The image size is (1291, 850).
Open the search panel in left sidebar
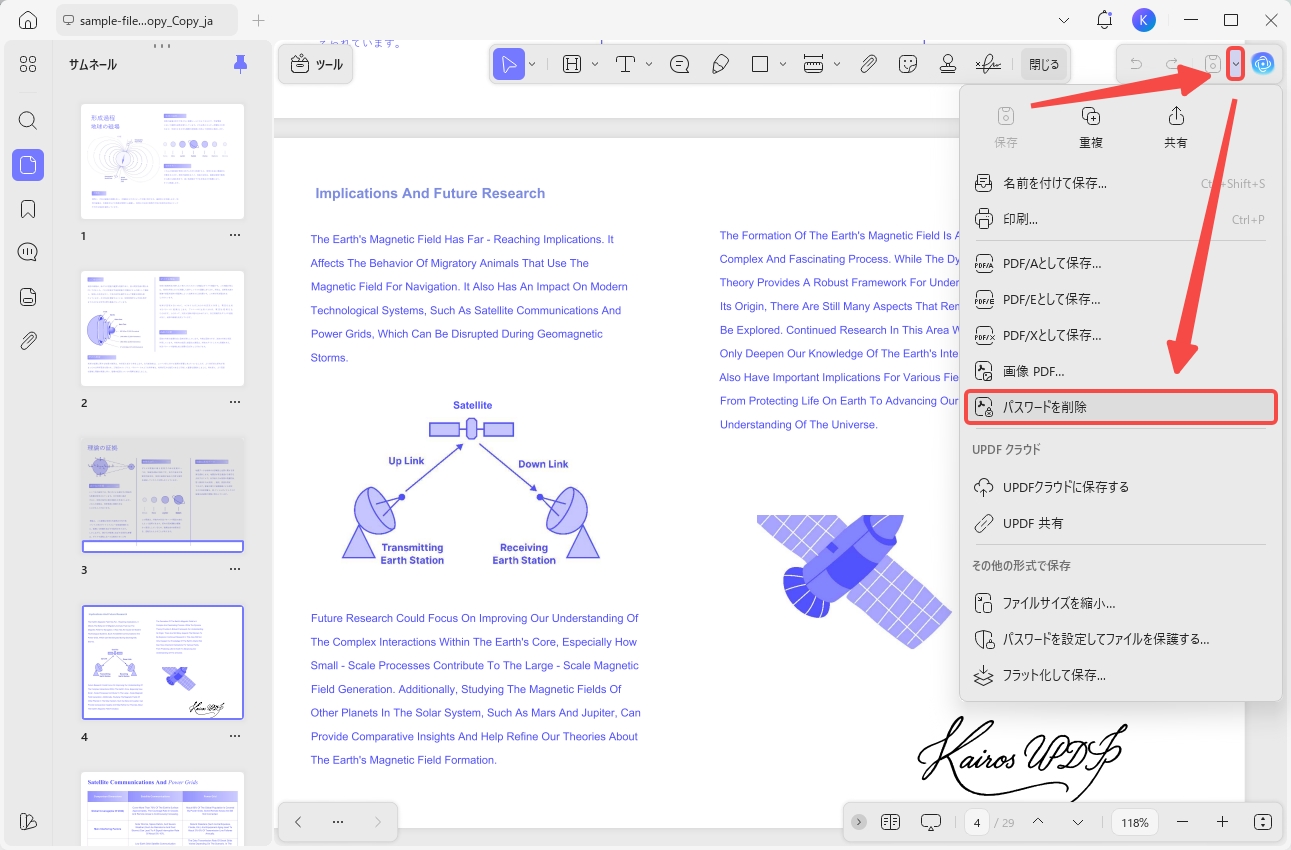(28, 121)
